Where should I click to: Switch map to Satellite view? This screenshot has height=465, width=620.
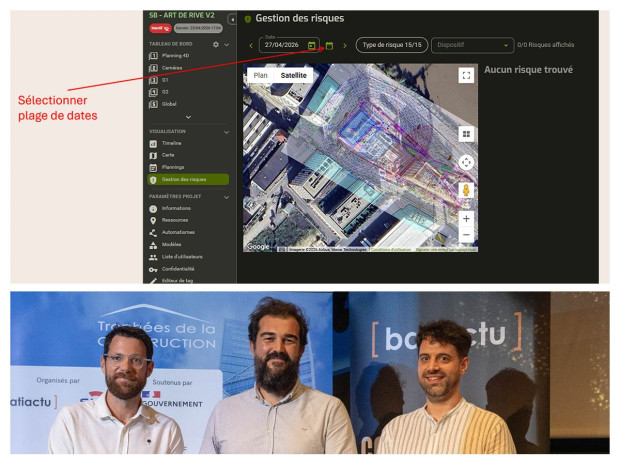pyautogui.click(x=293, y=75)
